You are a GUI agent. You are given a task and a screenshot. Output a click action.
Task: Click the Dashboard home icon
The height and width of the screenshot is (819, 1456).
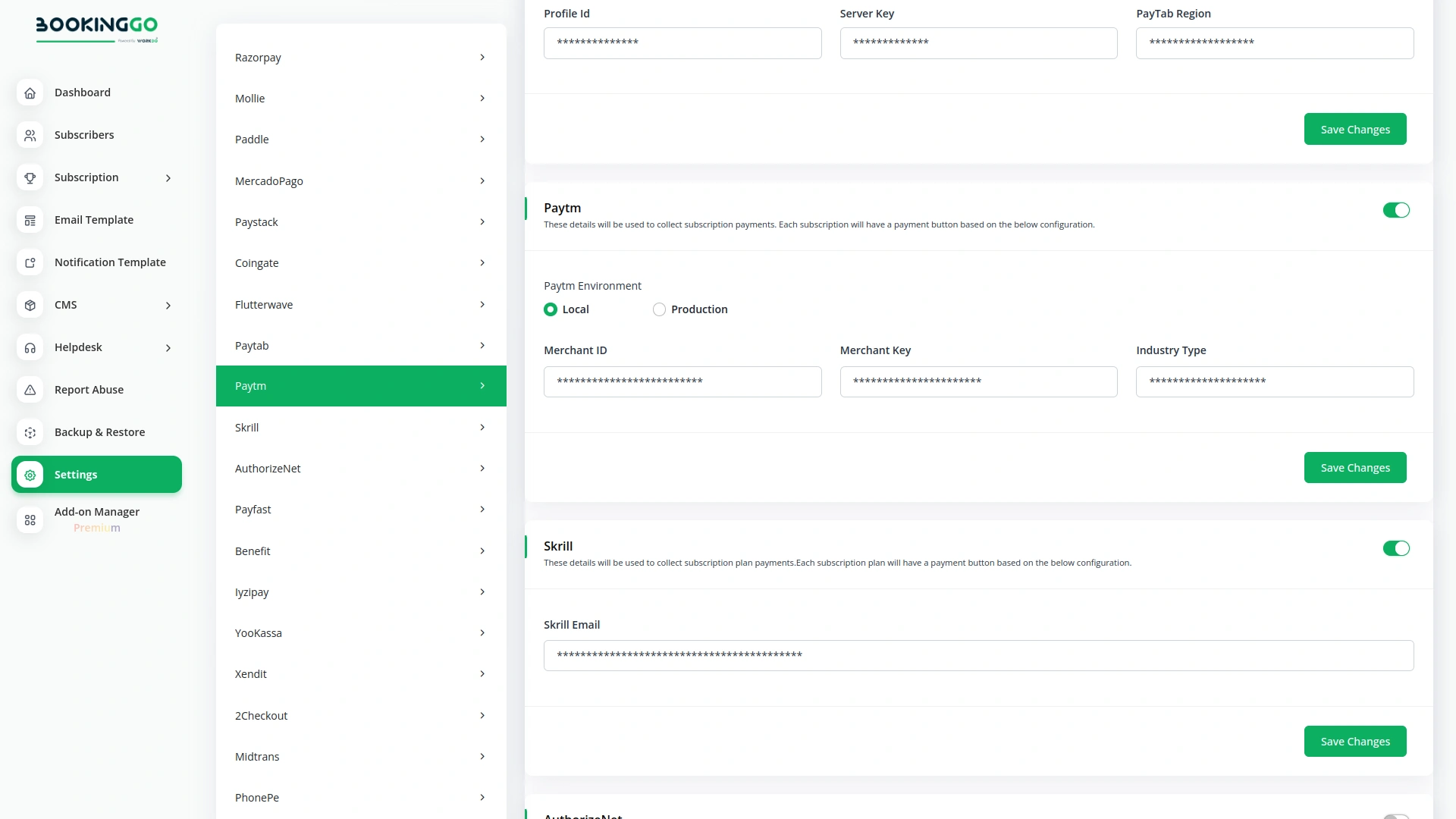click(30, 93)
